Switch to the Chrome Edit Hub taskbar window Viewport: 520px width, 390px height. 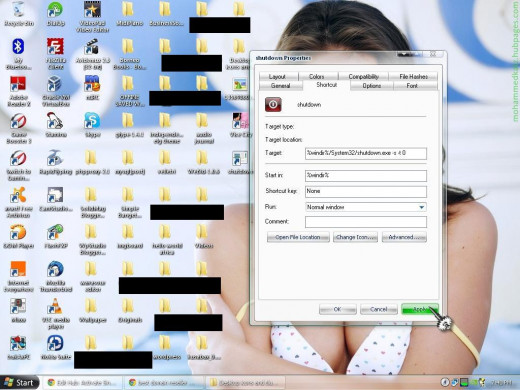click(83, 383)
